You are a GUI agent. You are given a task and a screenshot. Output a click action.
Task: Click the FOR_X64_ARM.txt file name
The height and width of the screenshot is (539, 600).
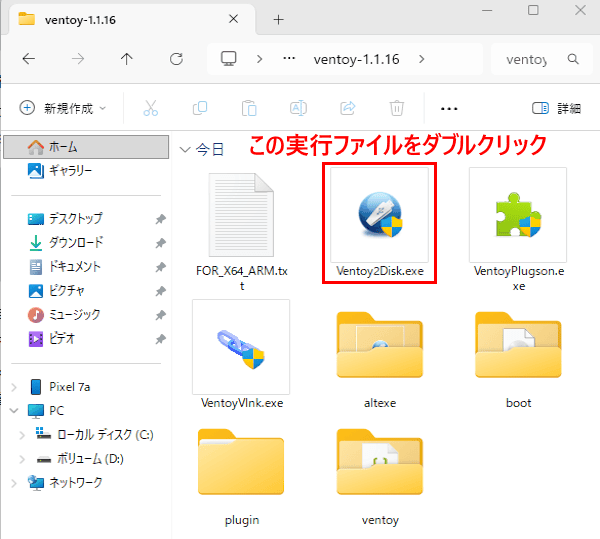click(241, 278)
